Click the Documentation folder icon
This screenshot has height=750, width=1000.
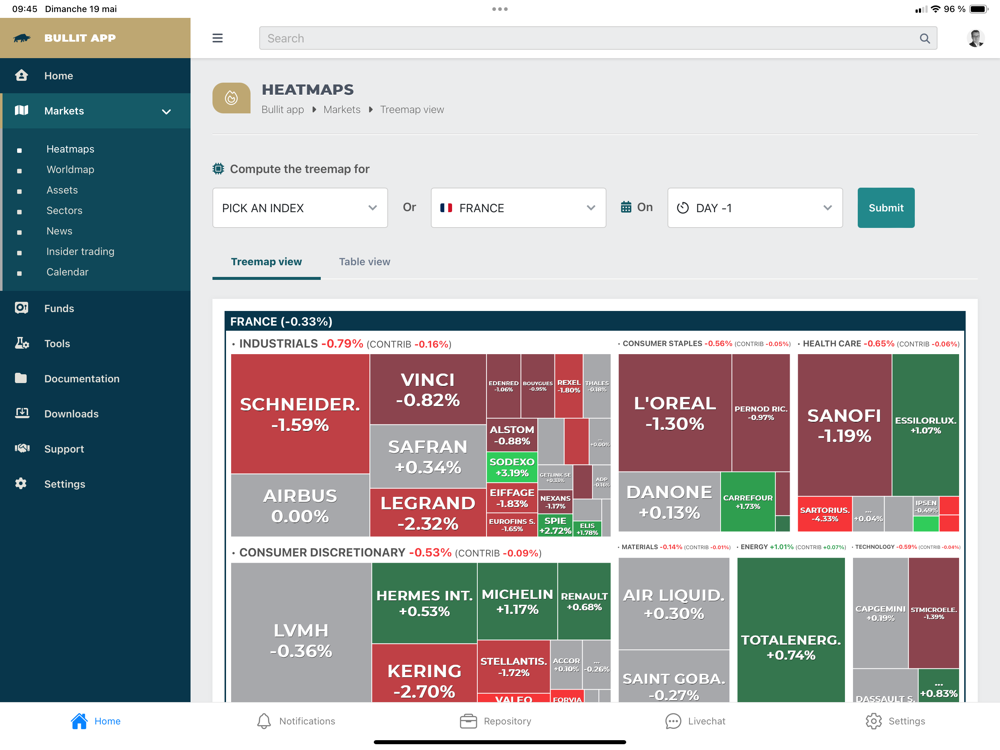[21, 378]
